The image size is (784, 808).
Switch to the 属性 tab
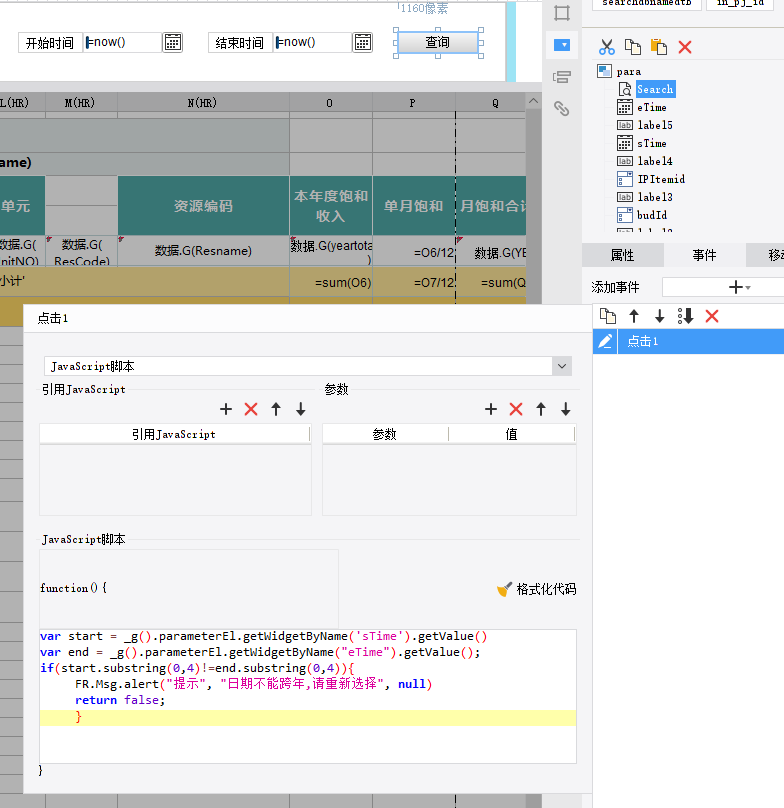coord(622,255)
